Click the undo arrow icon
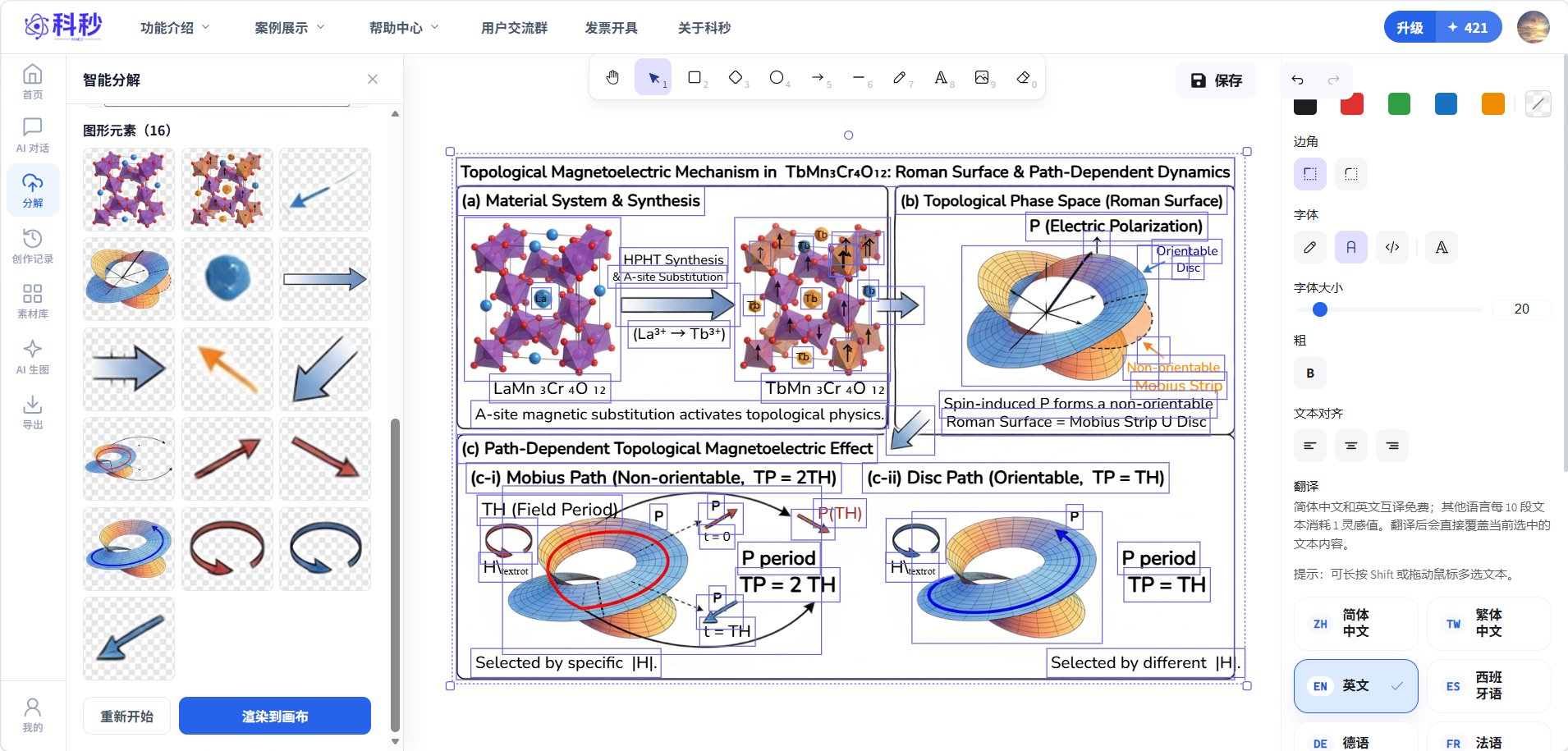Image resolution: width=1568 pixels, height=751 pixels. (x=1297, y=80)
